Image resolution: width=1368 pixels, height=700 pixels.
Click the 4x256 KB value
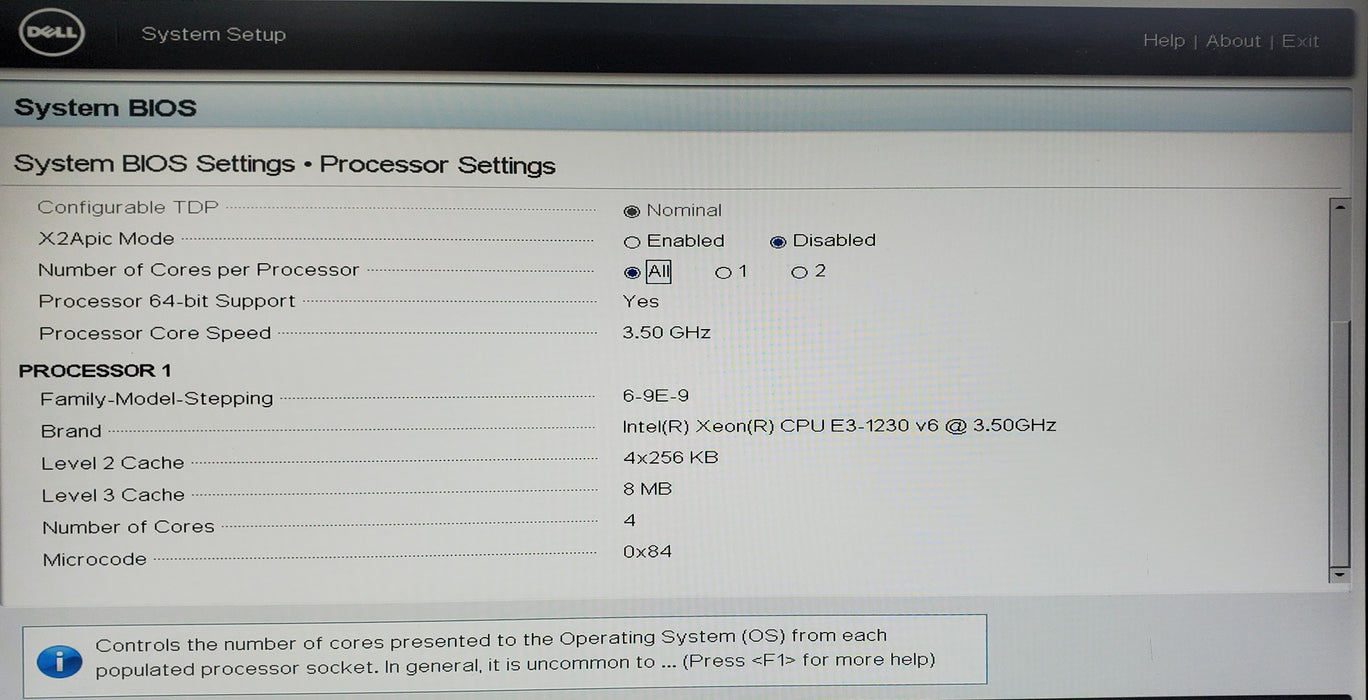[x=670, y=458]
